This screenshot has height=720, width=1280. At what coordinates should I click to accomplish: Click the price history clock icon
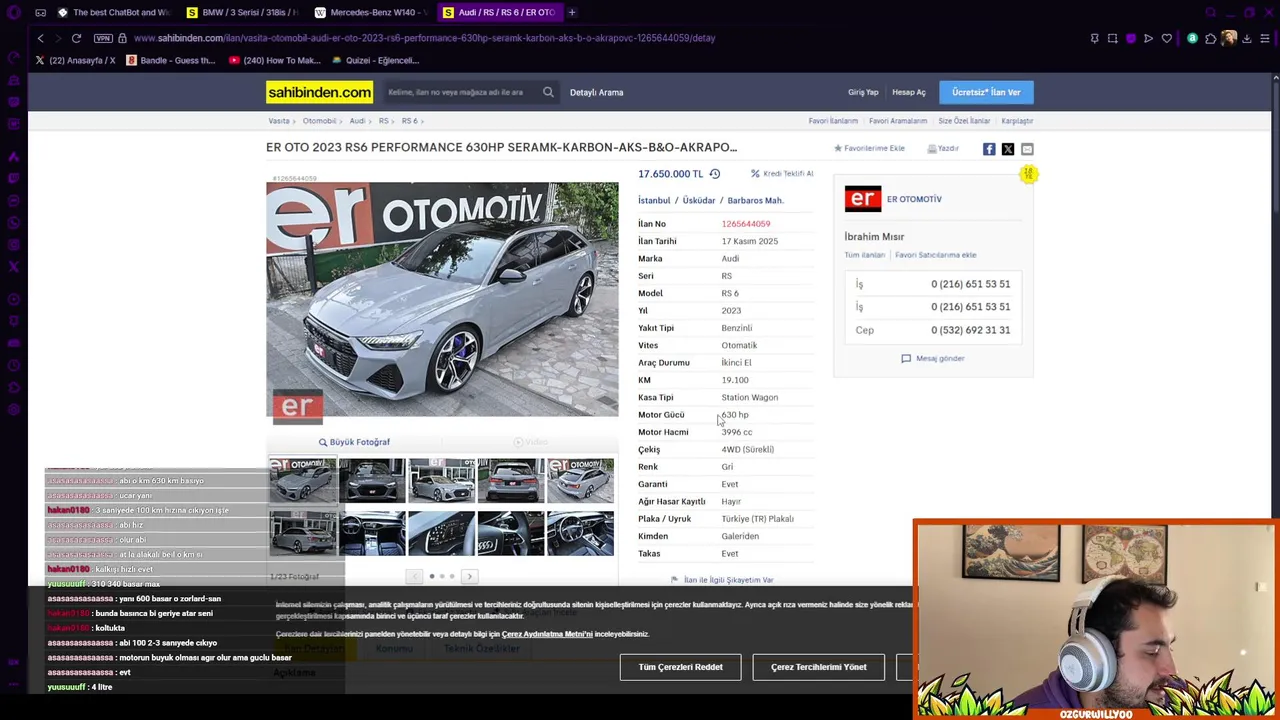pyautogui.click(x=714, y=174)
